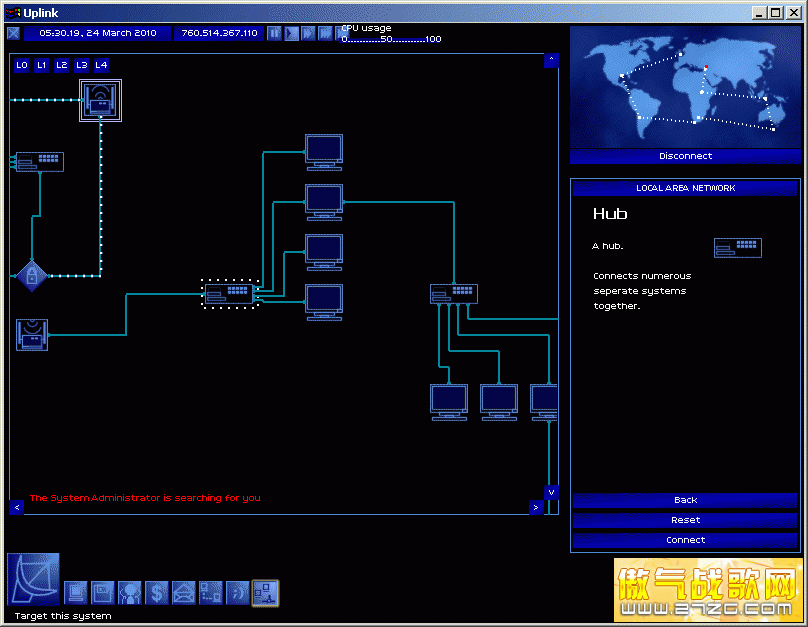
Task: Open the memory banks icon
Action: point(103,592)
